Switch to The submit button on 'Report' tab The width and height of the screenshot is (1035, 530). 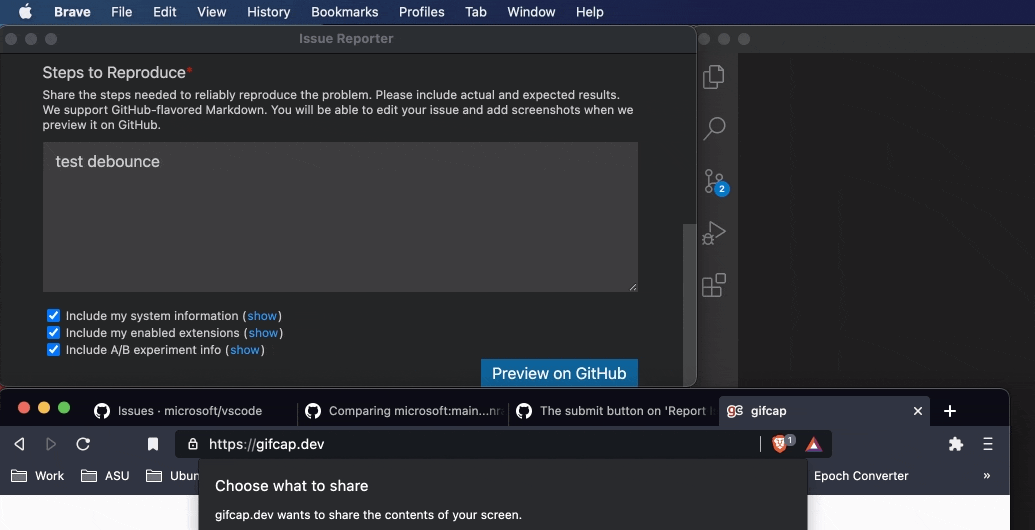click(614, 411)
